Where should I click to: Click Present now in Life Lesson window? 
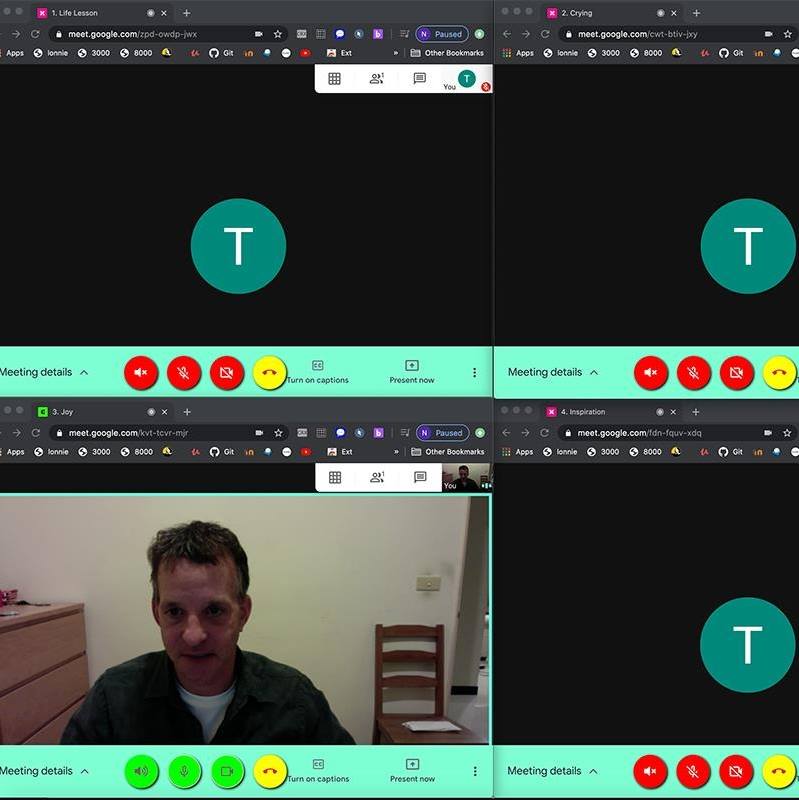coord(412,372)
